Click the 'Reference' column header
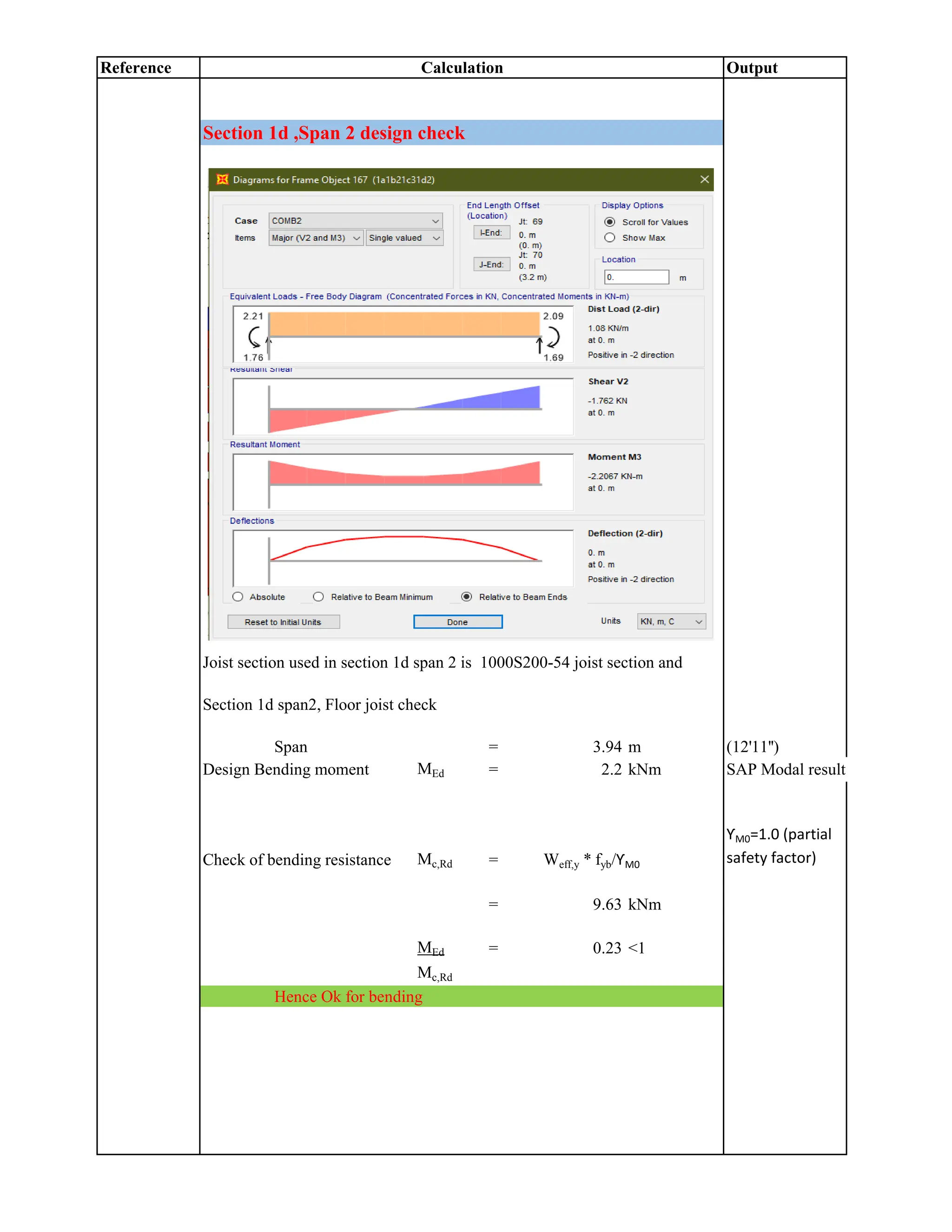Screen dimensions: 952x1232 [135, 68]
